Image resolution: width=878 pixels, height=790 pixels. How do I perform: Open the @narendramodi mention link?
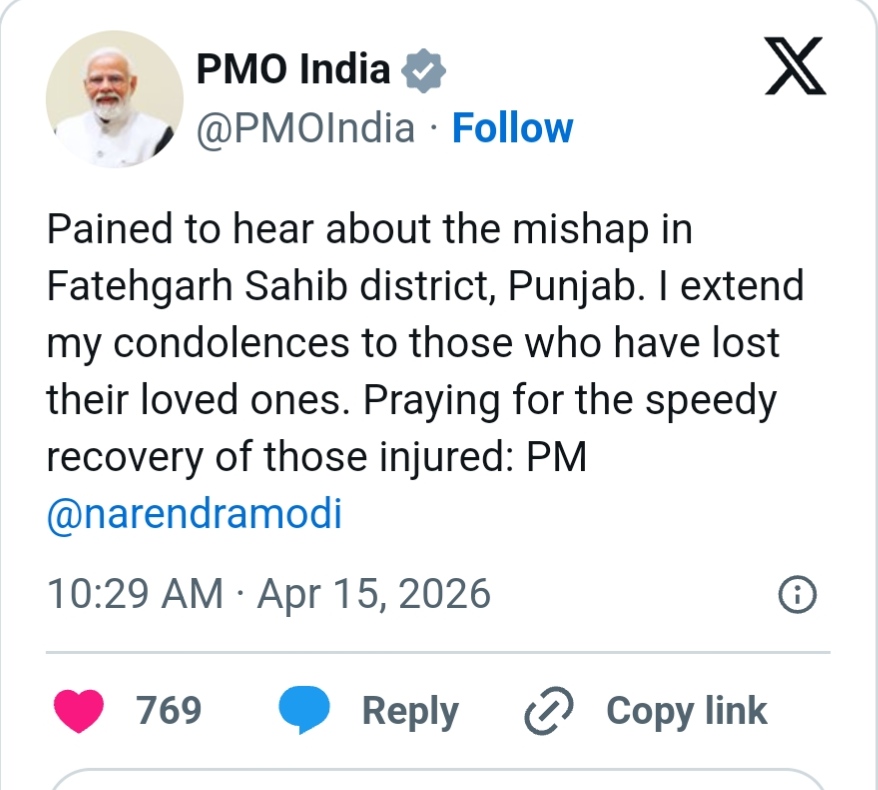pos(194,514)
